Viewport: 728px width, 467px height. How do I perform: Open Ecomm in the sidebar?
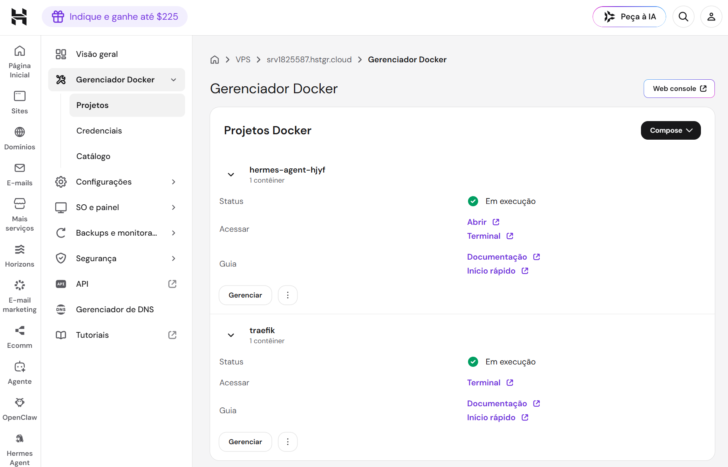point(20,337)
